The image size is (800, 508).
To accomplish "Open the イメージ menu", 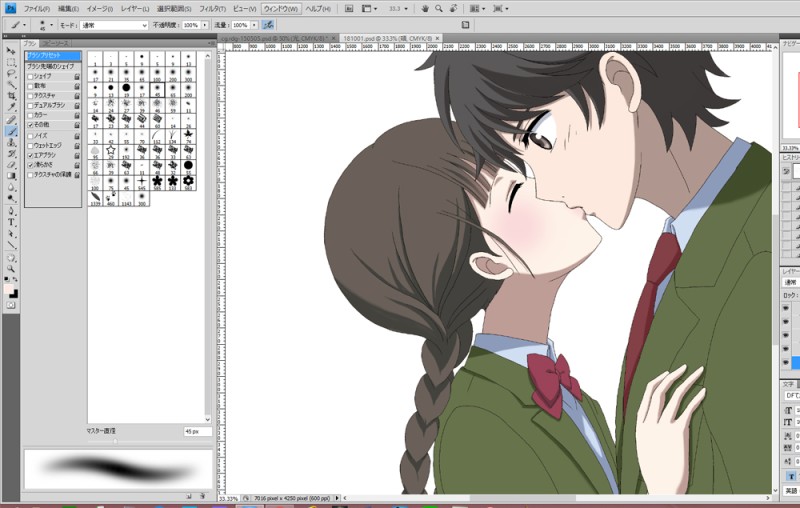I will [x=99, y=9].
